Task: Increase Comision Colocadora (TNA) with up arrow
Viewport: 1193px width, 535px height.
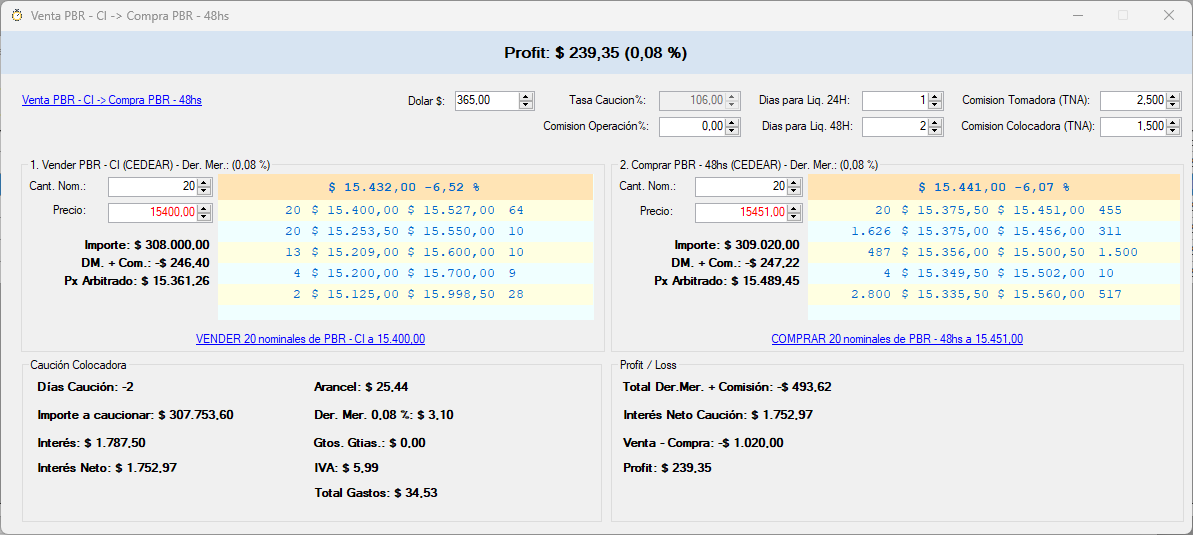Action: point(1174,123)
